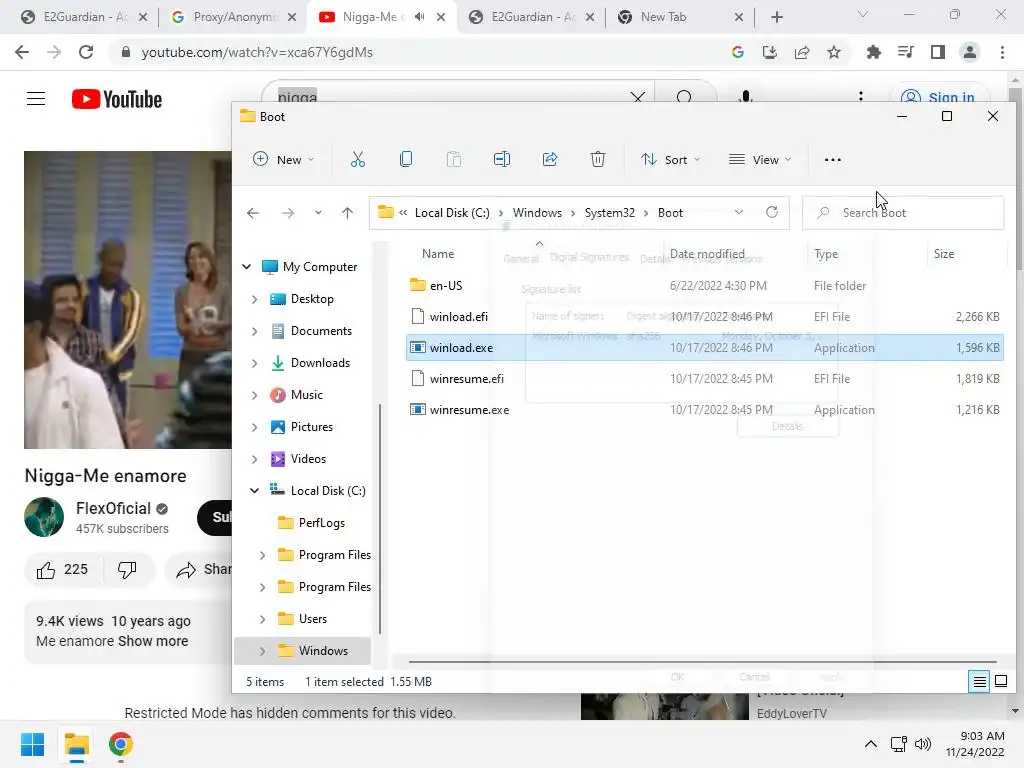Go back in File Explorer navigation
Image resolution: width=1024 pixels, height=768 pixels.
253,213
